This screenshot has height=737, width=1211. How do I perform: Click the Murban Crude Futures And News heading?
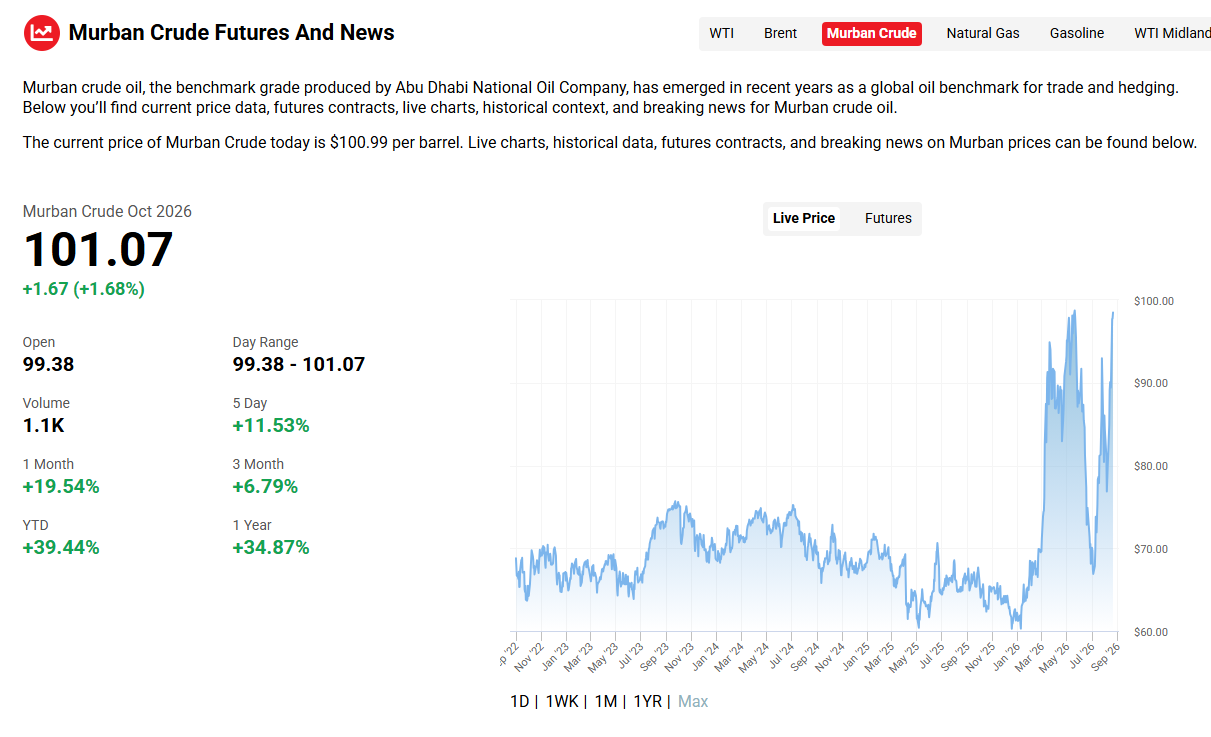[x=232, y=33]
